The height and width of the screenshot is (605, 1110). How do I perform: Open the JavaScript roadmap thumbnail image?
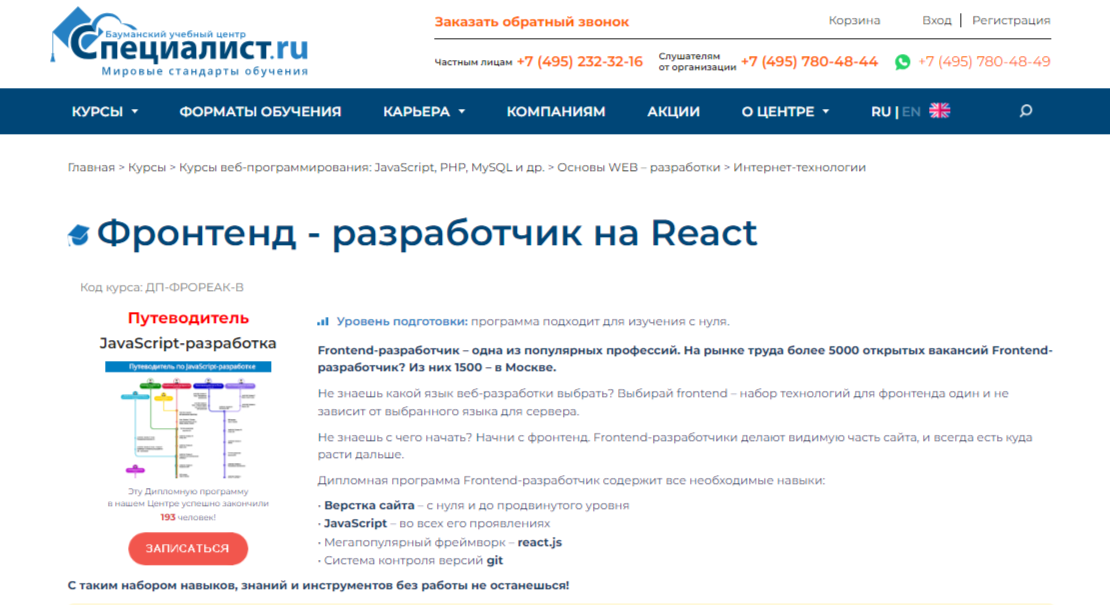pos(187,420)
